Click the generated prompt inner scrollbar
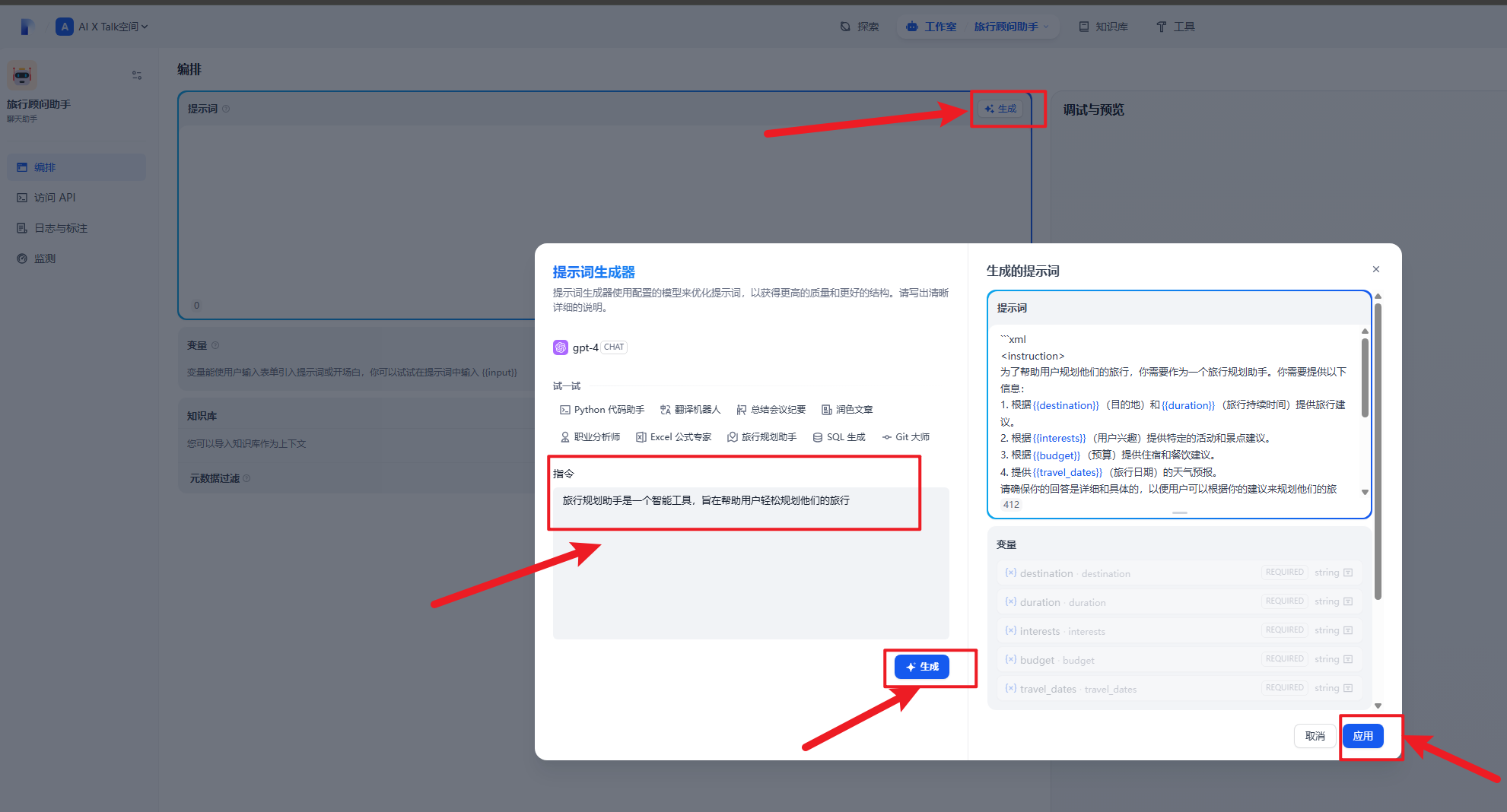 click(x=1365, y=378)
